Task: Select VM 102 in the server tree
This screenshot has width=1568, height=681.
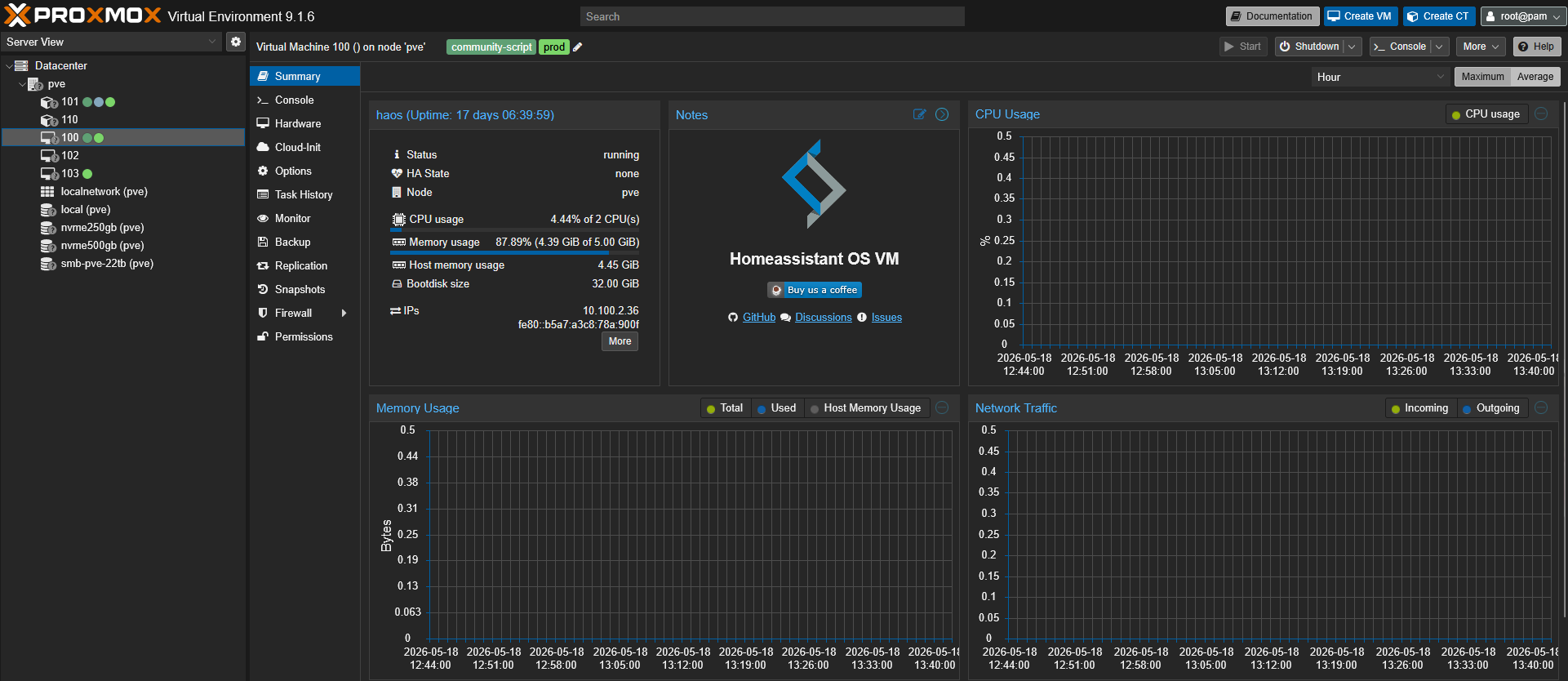Action: 122,156
